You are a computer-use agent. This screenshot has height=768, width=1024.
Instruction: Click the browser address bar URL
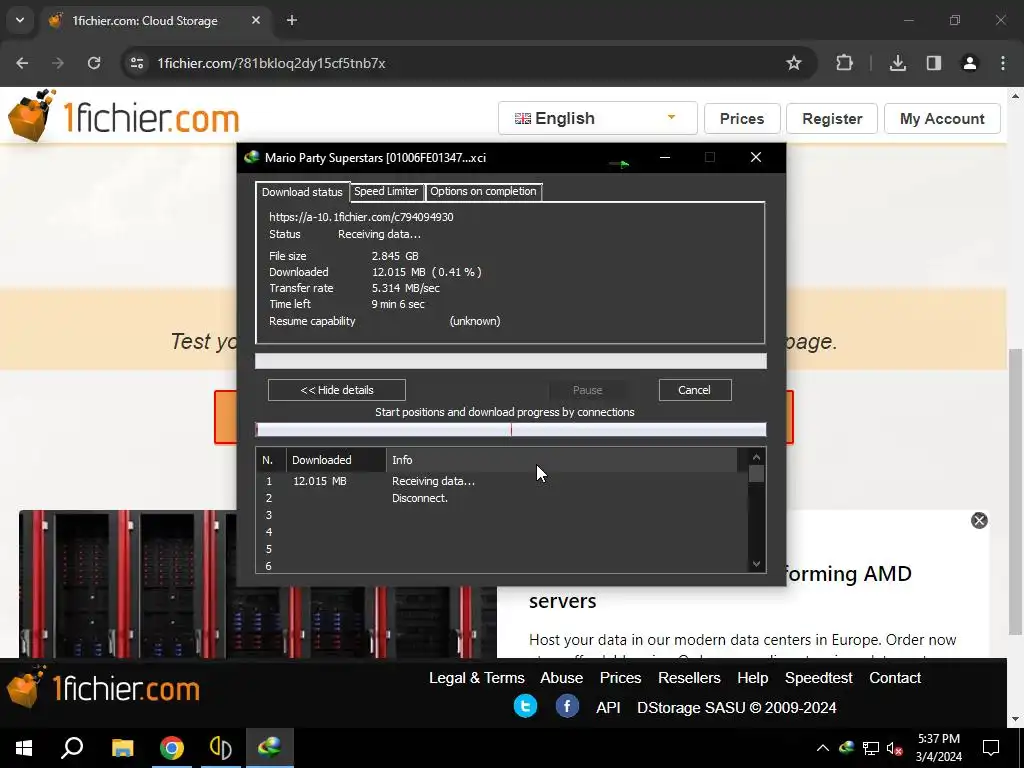coord(271,63)
